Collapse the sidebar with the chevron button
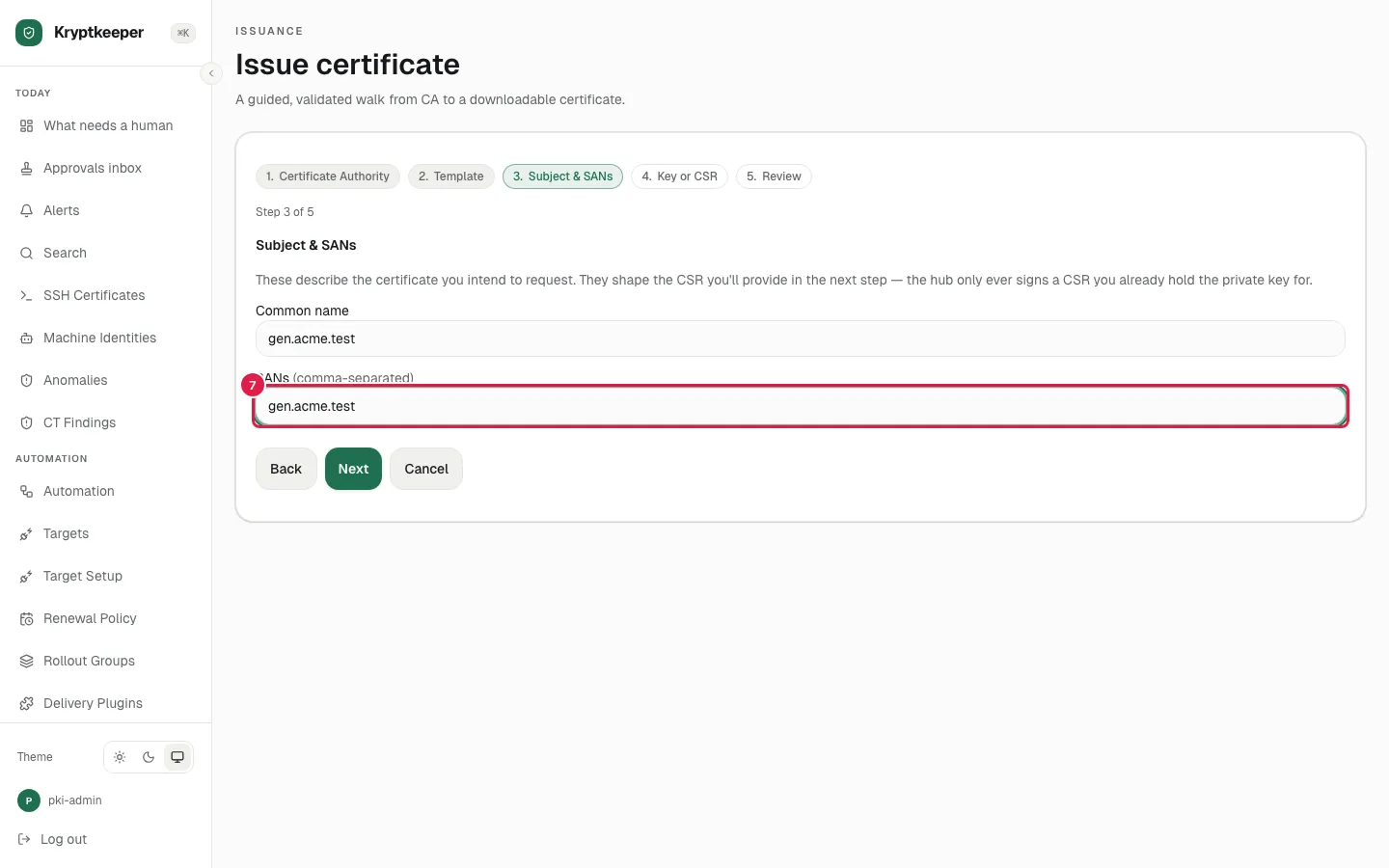 point(211,73)
